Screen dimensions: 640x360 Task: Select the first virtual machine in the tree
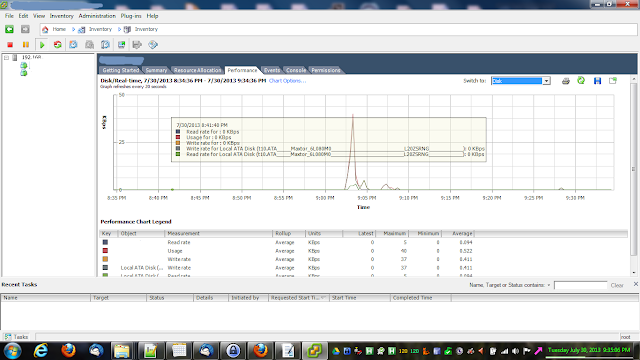pos(24,65)
